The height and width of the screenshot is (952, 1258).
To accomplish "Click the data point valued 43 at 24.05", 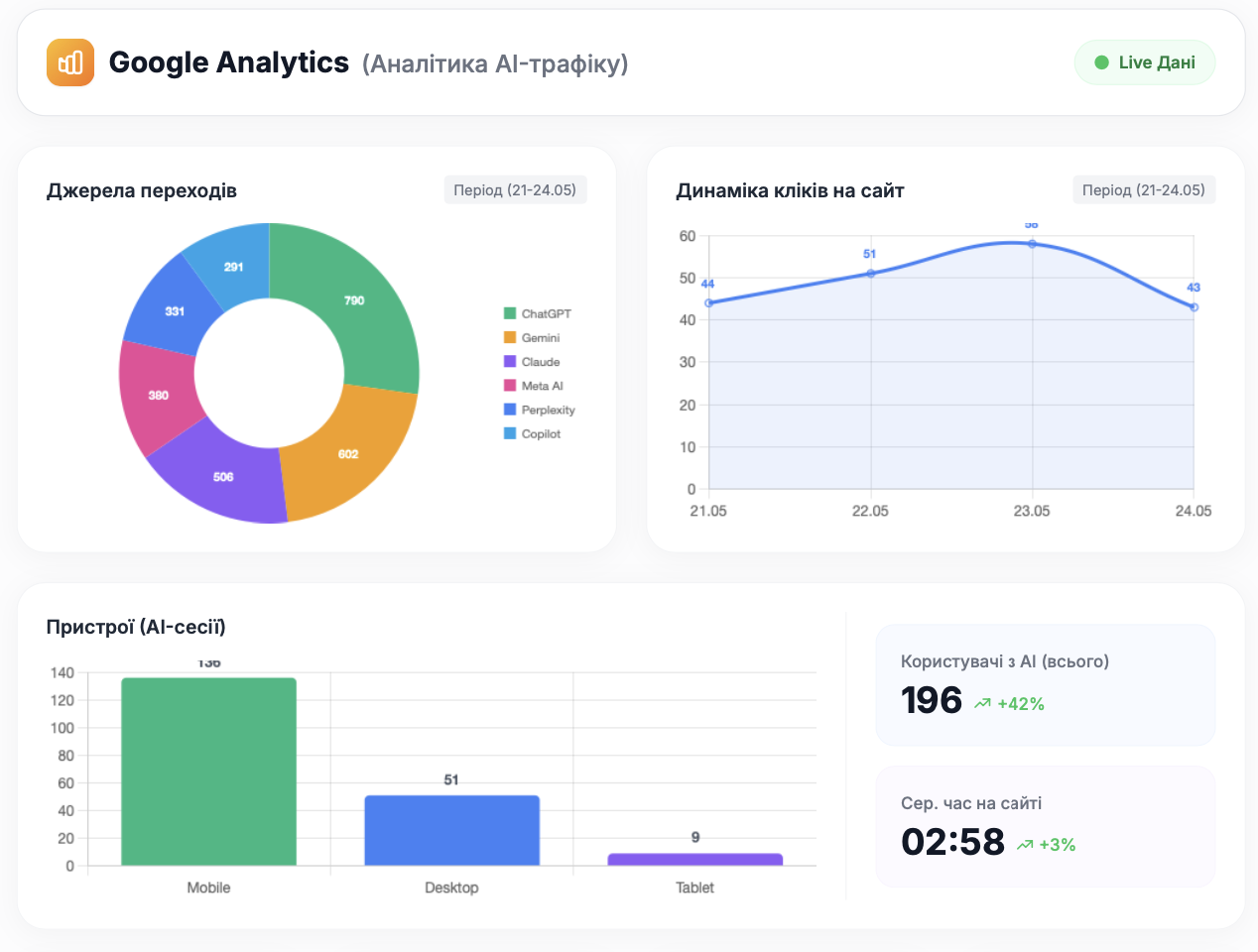I will click(1194, 307).
